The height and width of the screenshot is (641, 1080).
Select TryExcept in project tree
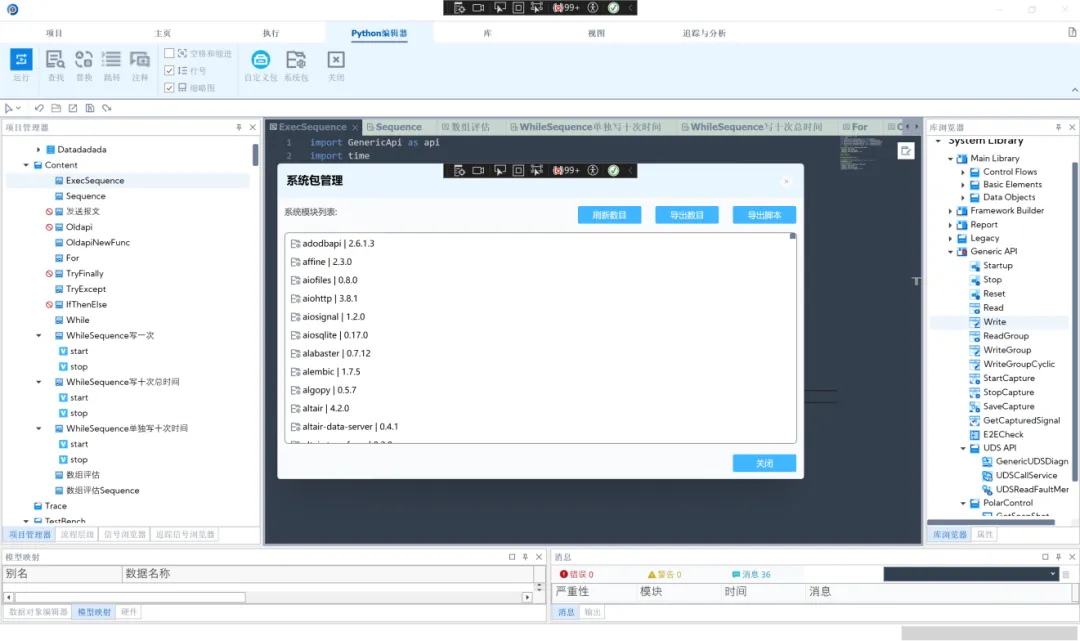(x=86, y=289)
